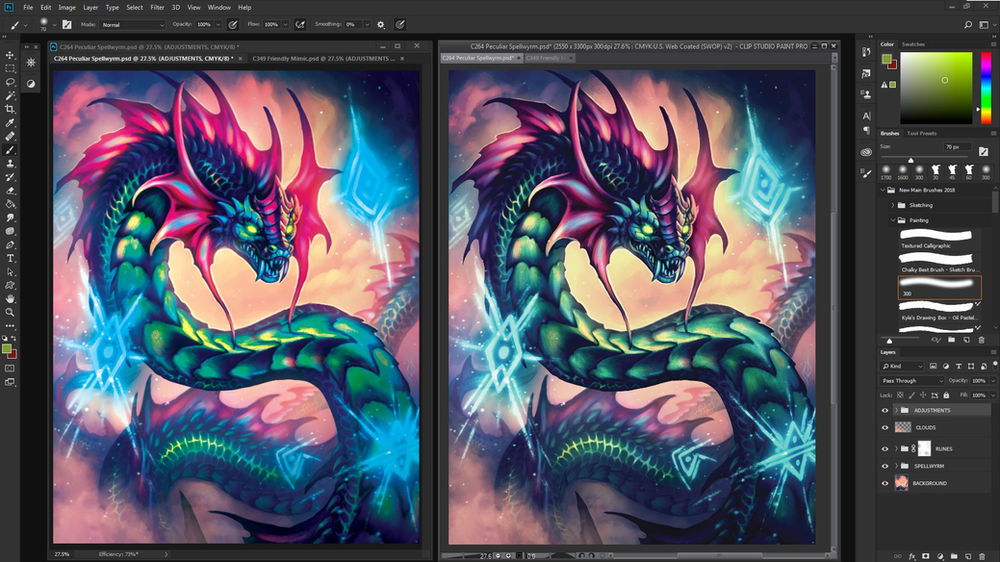Image resolution: width=1000 pixels, height=562 pixels.
Task: Select the Magic Wand tool
Action: pos(10,96)
